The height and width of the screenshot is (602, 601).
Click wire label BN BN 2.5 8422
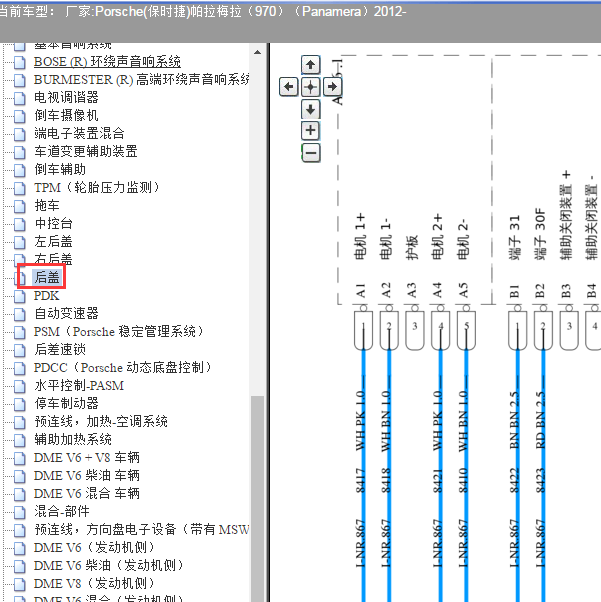pos(515,442)
